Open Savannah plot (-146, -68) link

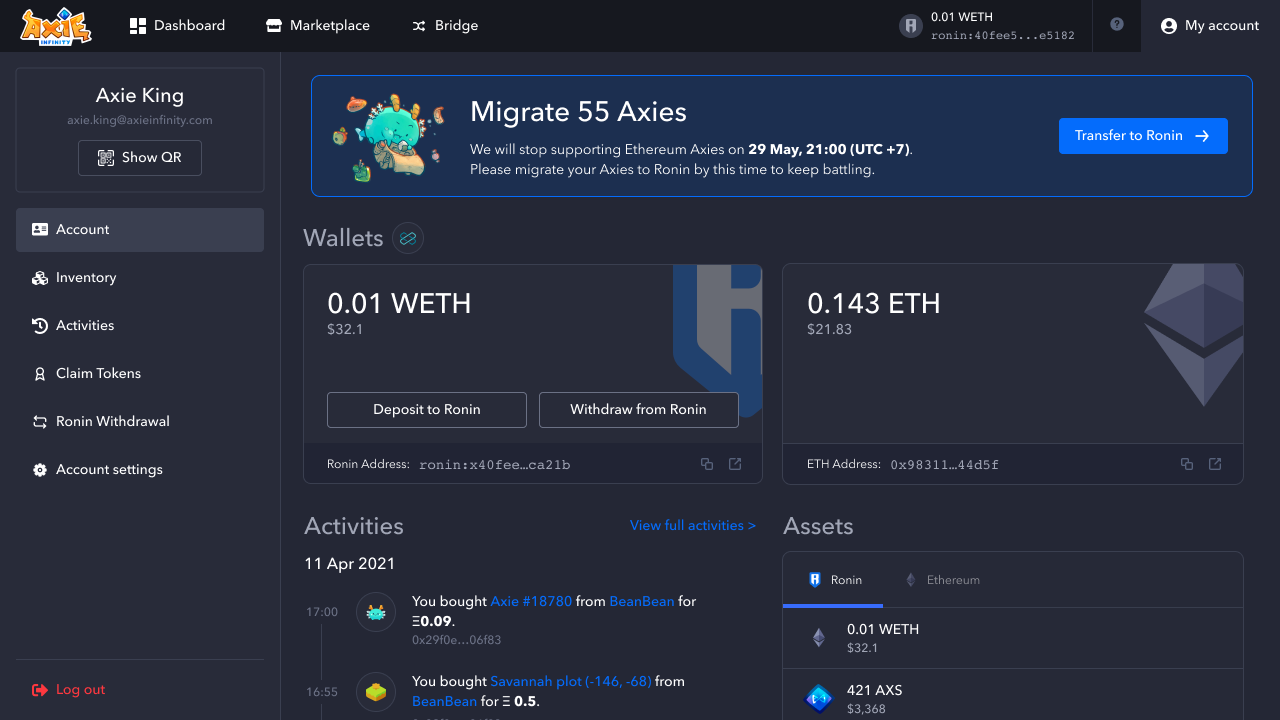(571, 682)
